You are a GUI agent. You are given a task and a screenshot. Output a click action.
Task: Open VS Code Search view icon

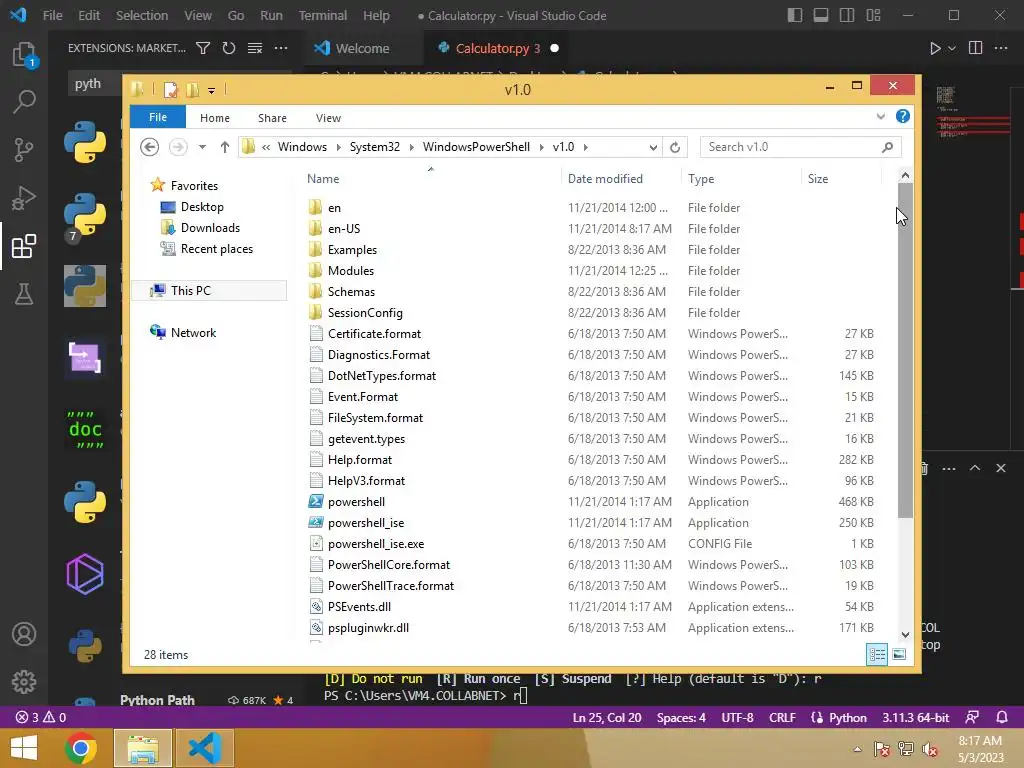click(24, 101)
